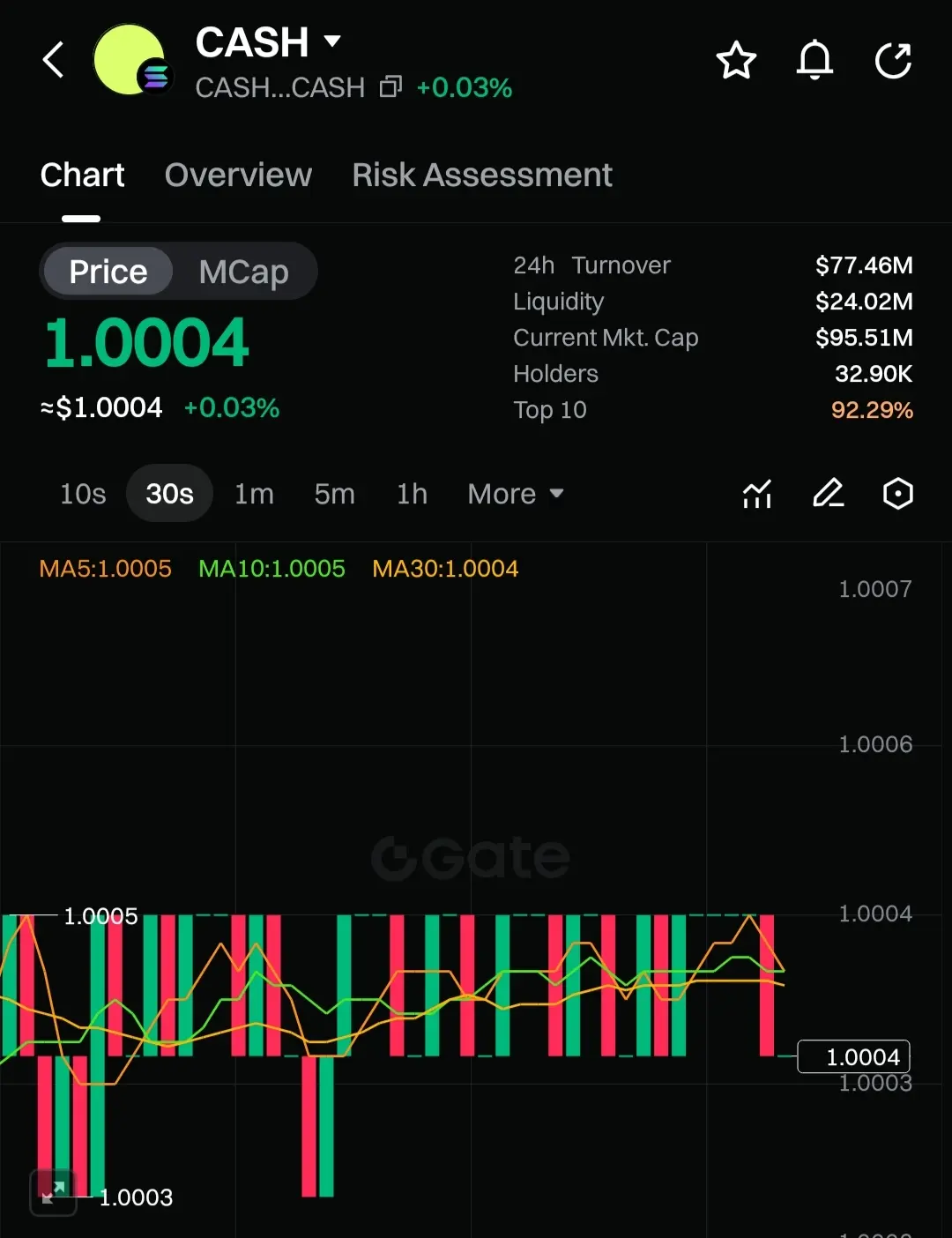Copy the CASH contract address

click(390, 87)
